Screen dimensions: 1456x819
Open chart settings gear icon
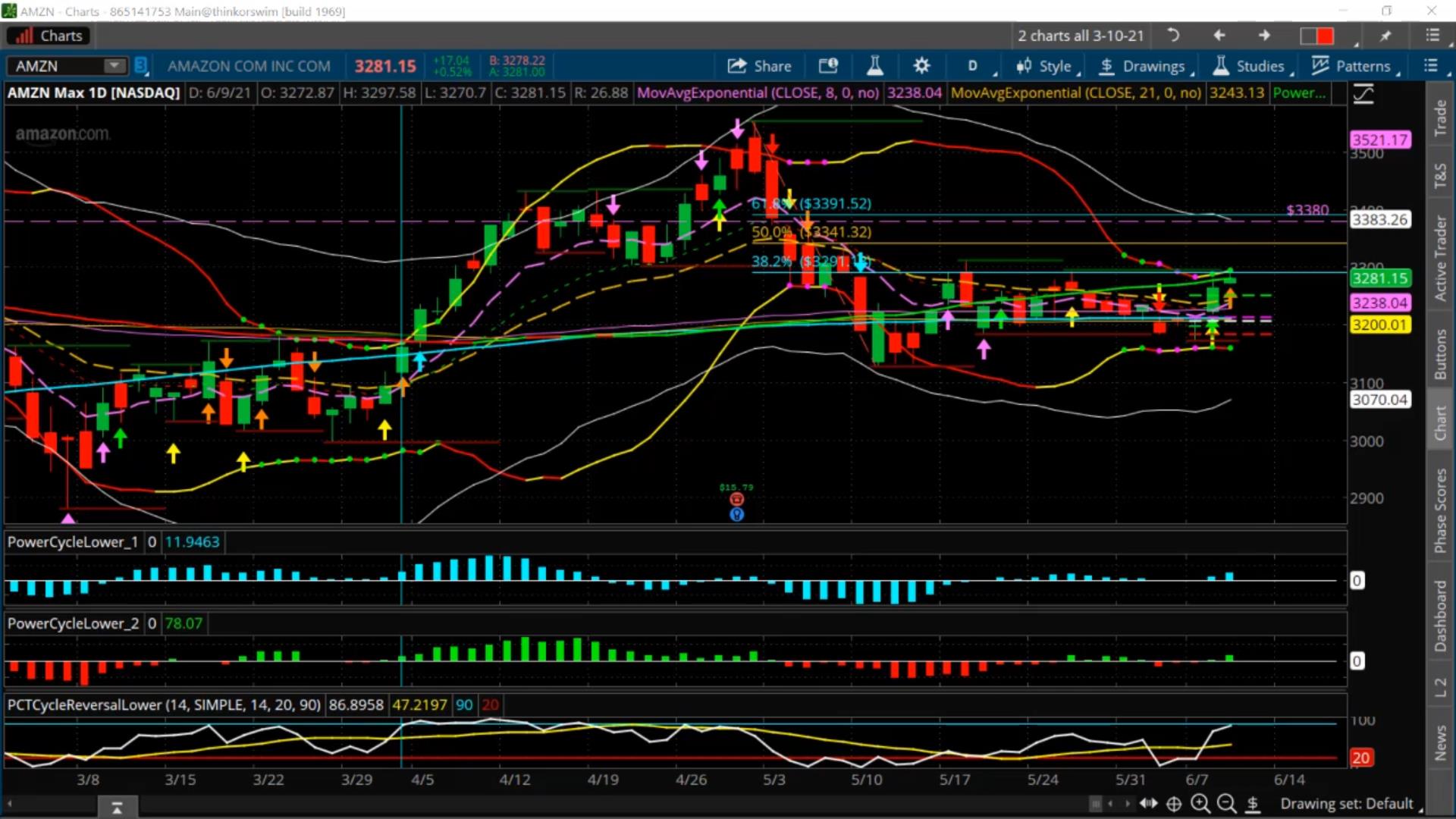tap(921, 66)
